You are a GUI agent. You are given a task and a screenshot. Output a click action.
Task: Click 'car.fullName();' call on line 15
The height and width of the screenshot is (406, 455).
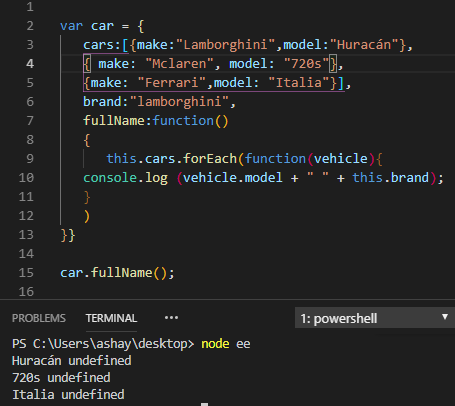coord(117,273)
